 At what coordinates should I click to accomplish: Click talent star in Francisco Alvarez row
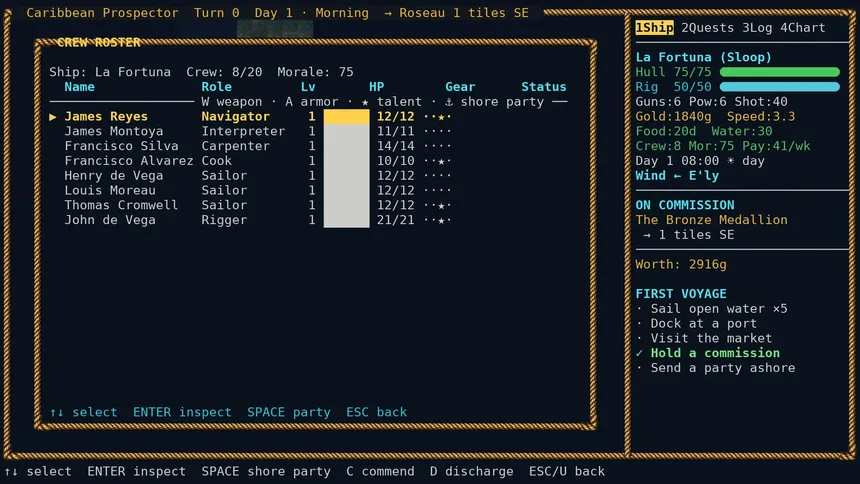(441, 161)
